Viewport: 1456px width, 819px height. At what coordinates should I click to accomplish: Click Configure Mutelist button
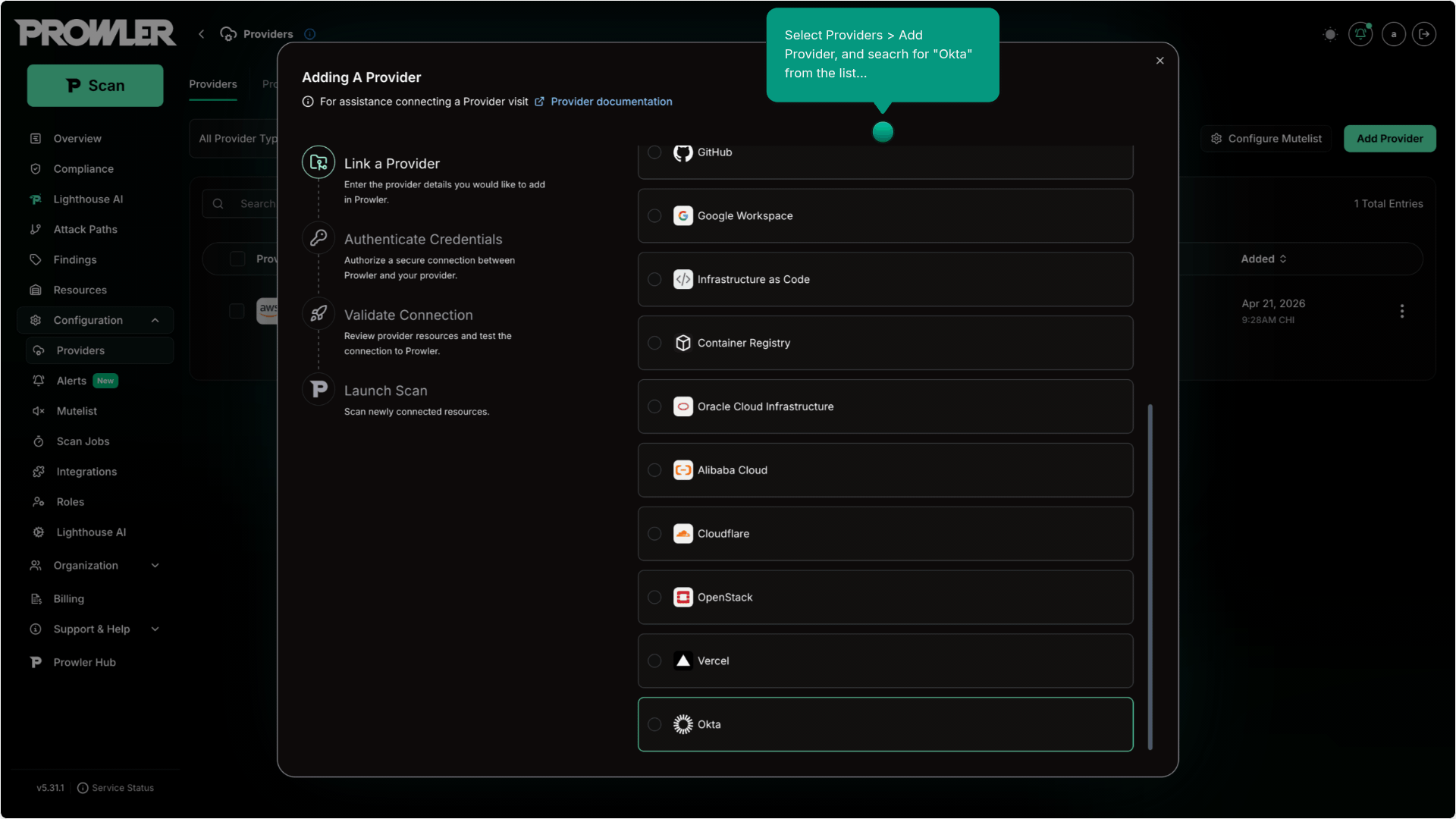pos(1266,139)
